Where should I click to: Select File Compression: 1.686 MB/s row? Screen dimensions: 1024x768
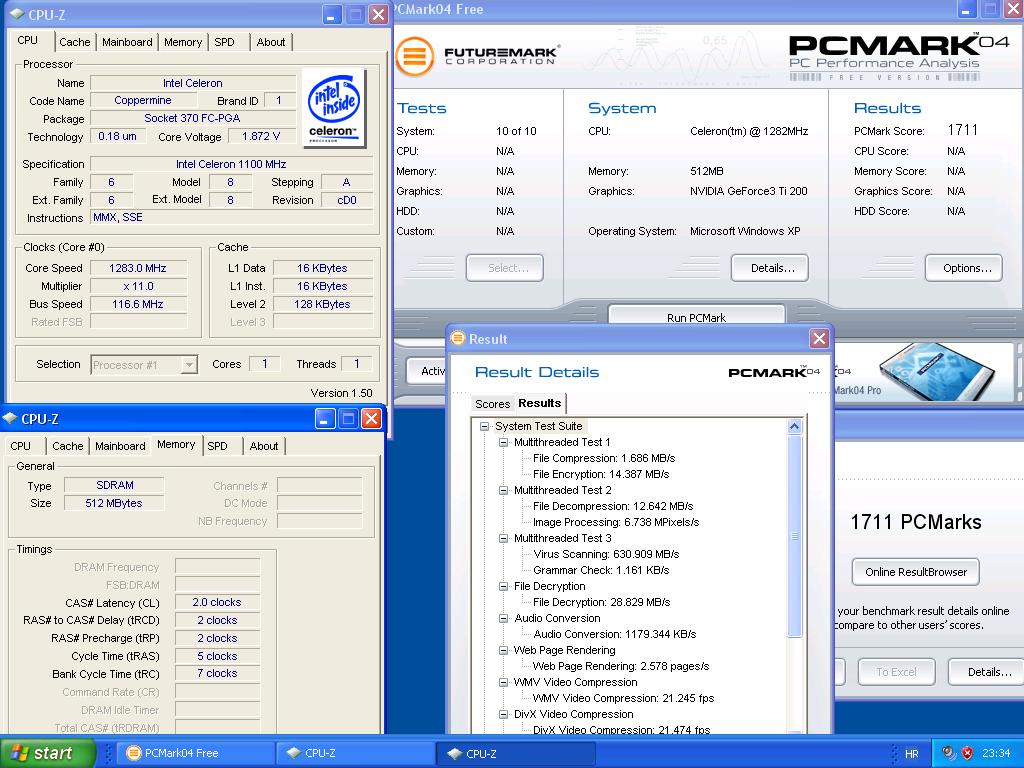pyautogui.click(x=603, y=458)
